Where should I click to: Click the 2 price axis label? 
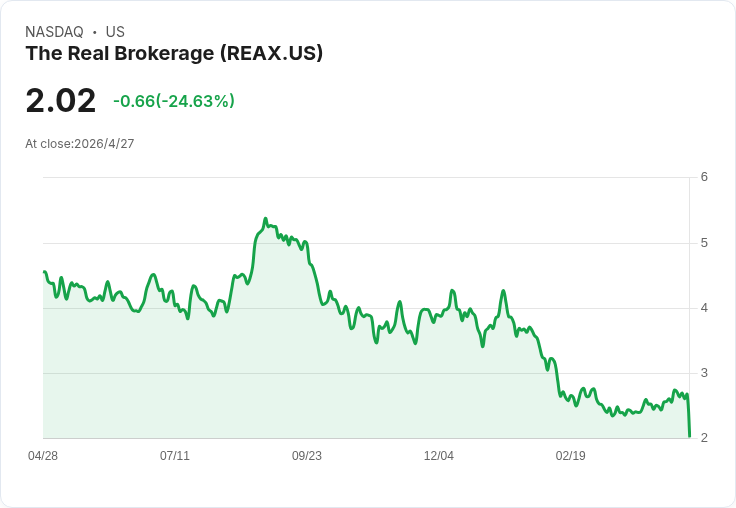tap(704, 438)
